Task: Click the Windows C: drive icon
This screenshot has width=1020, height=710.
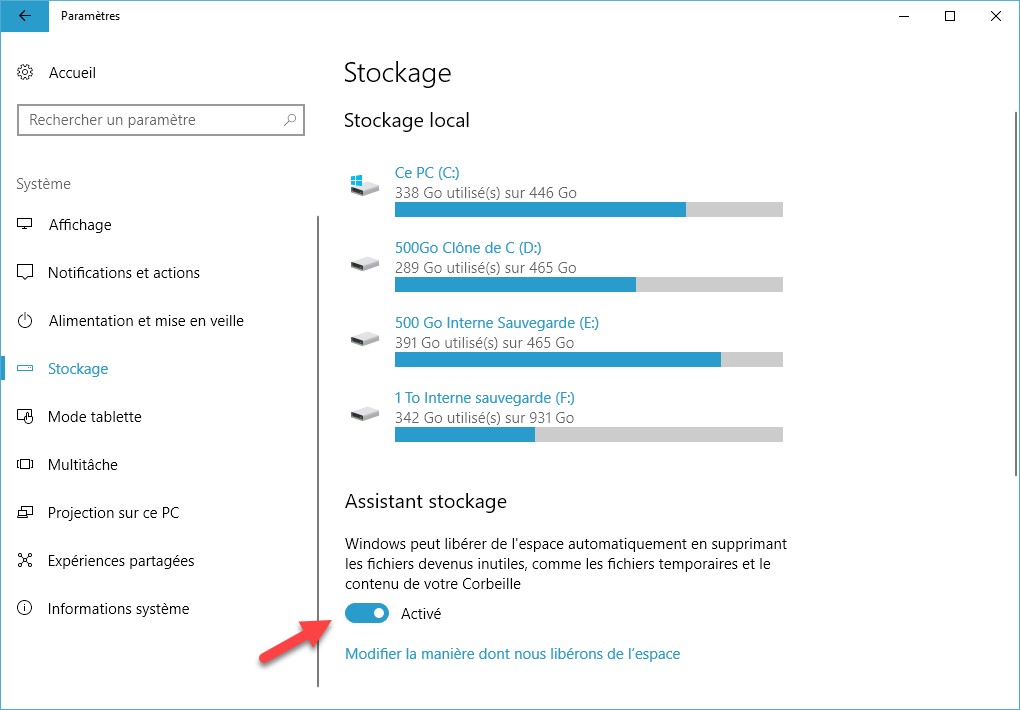Action: pos(365,185)
